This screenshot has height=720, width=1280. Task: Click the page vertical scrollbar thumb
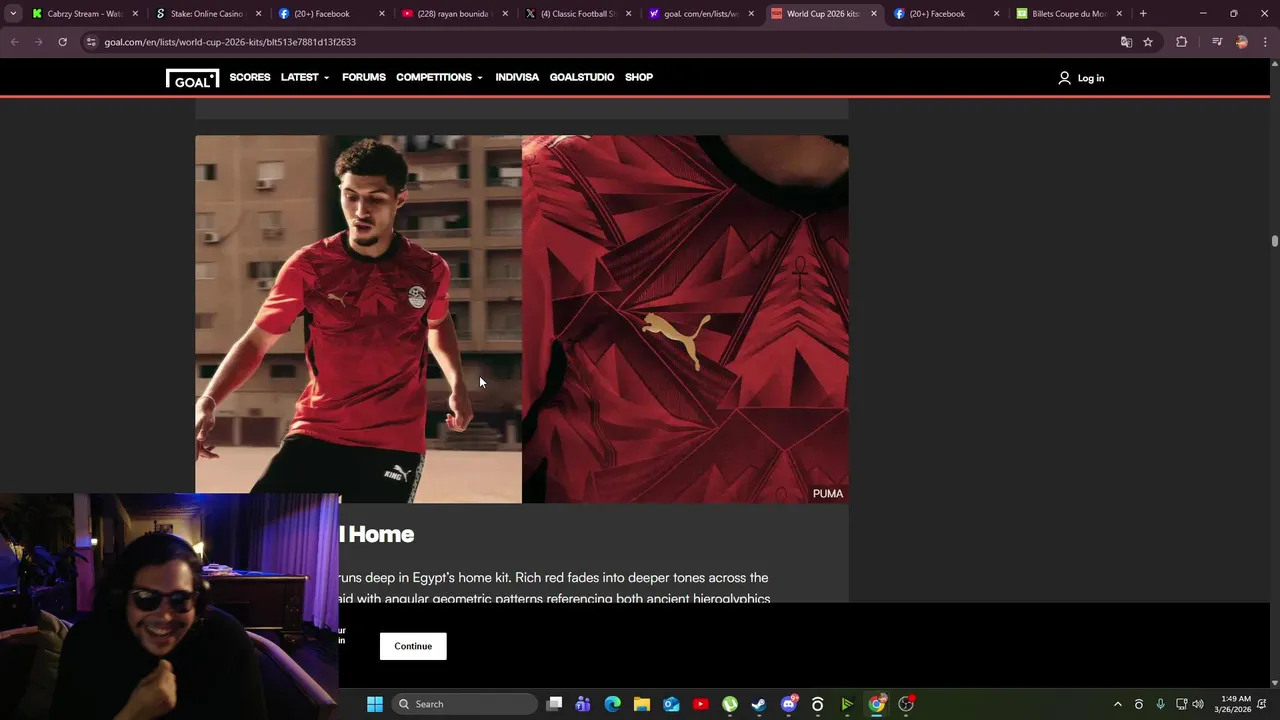1274,241
